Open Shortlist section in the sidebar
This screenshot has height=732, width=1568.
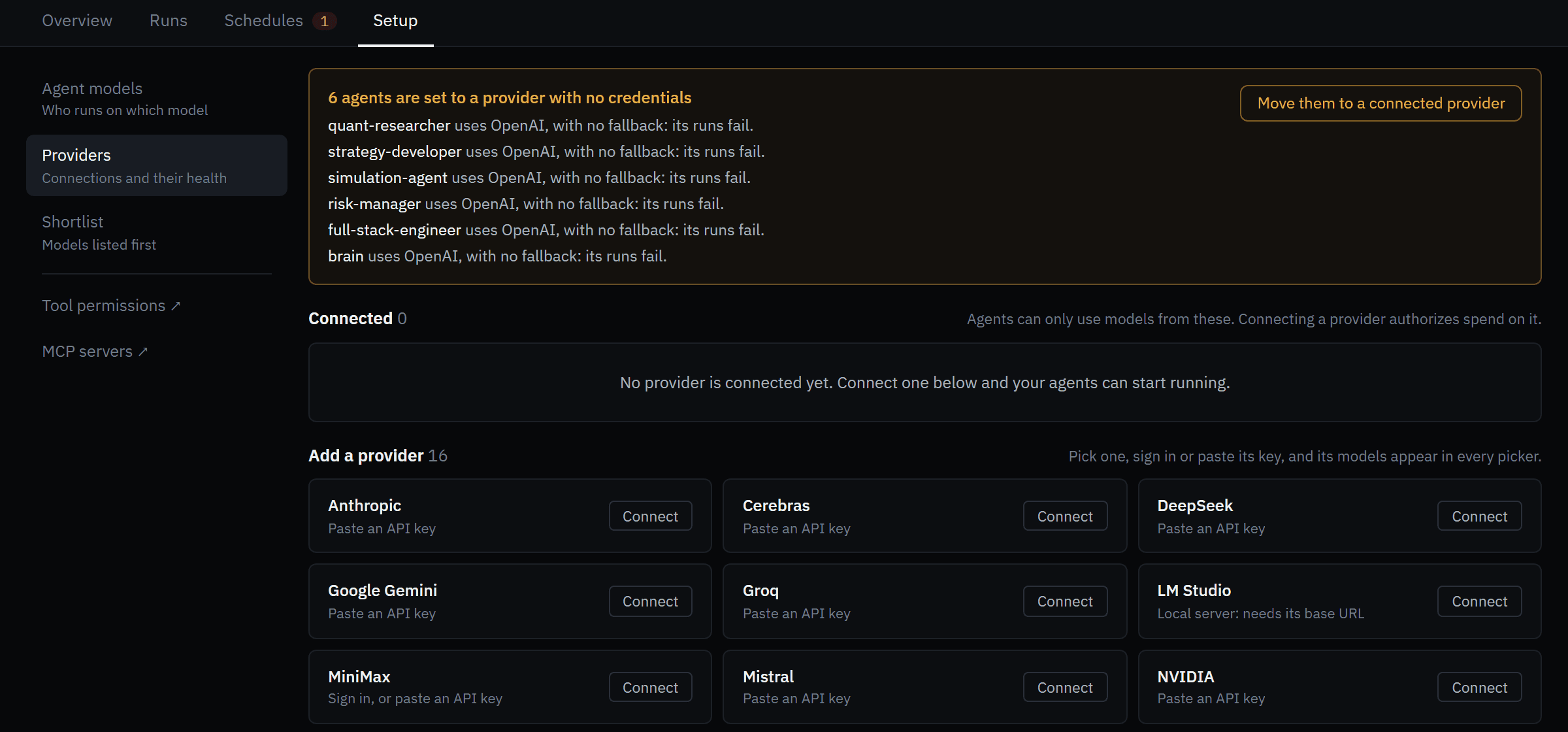tap(157, 233)
